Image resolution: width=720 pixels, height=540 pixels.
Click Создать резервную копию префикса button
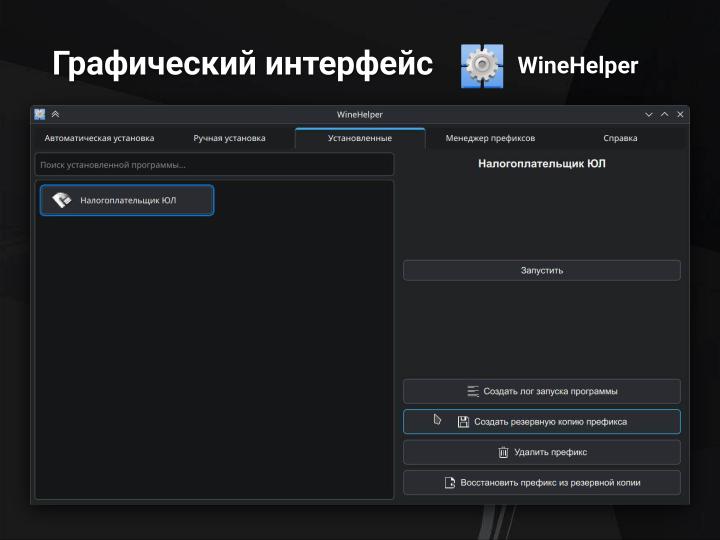[542, 422]
